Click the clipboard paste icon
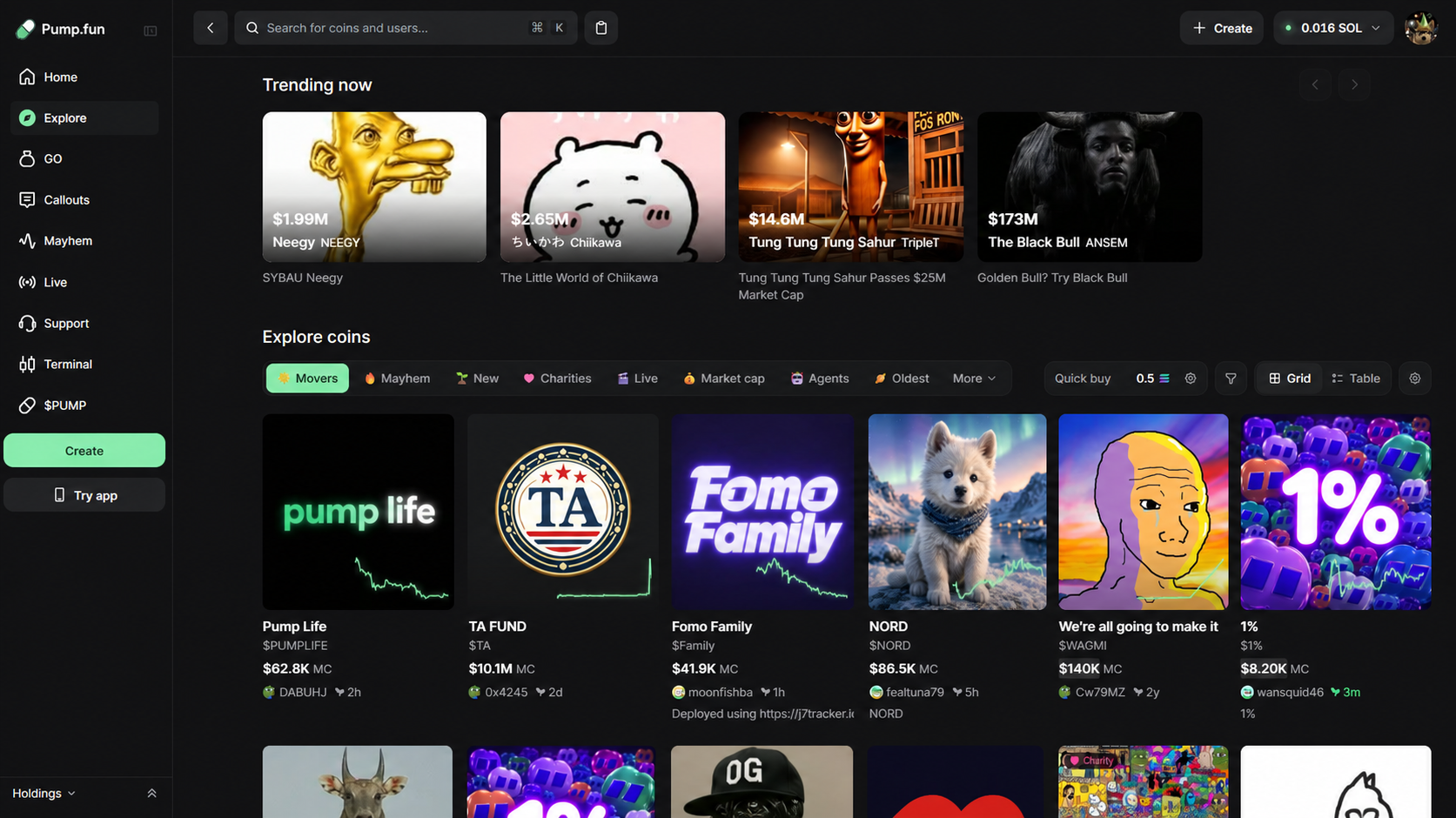The image size is (1456, 818). point(601,28)
